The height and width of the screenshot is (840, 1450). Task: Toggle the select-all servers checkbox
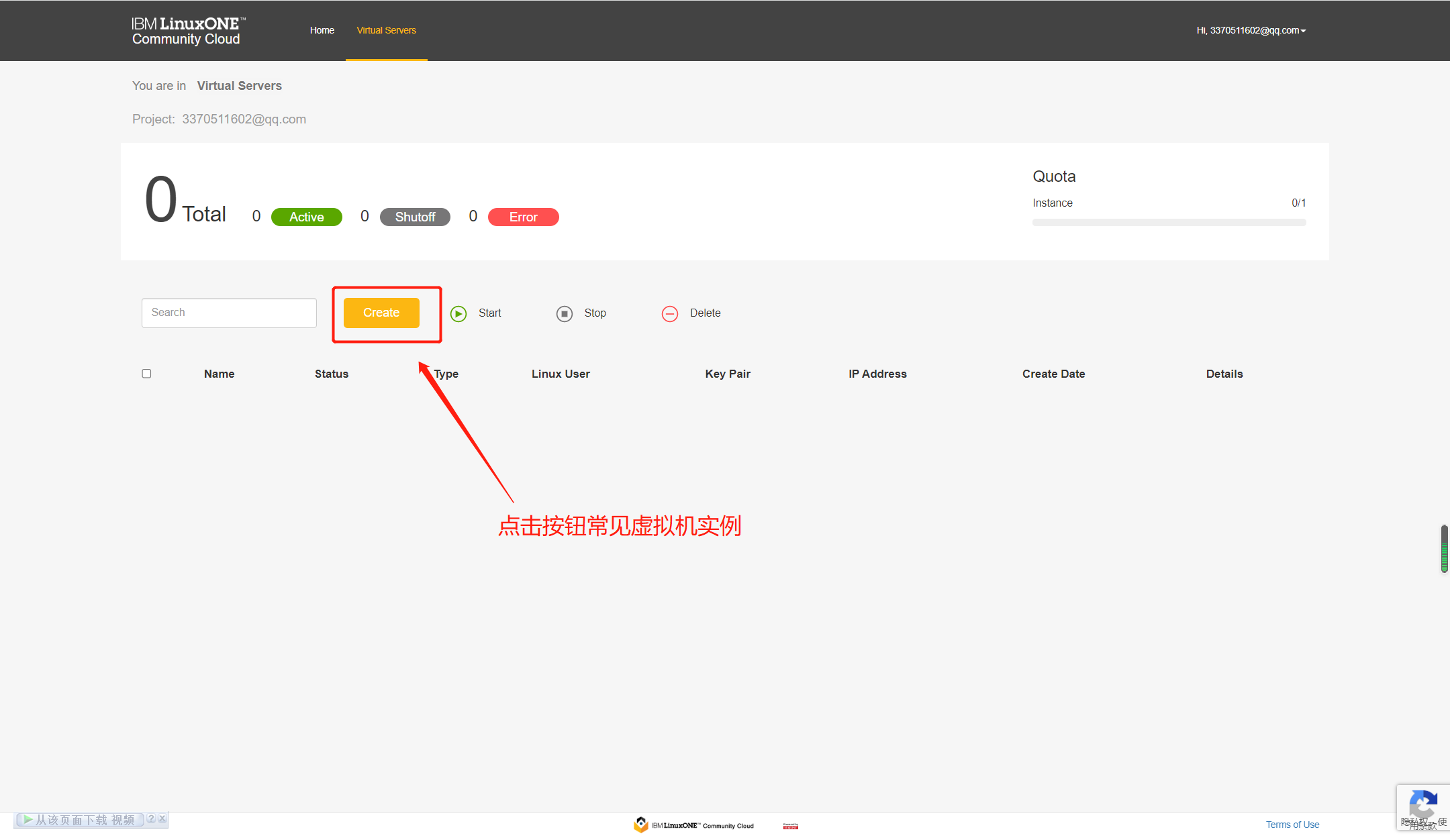(146, 374)
